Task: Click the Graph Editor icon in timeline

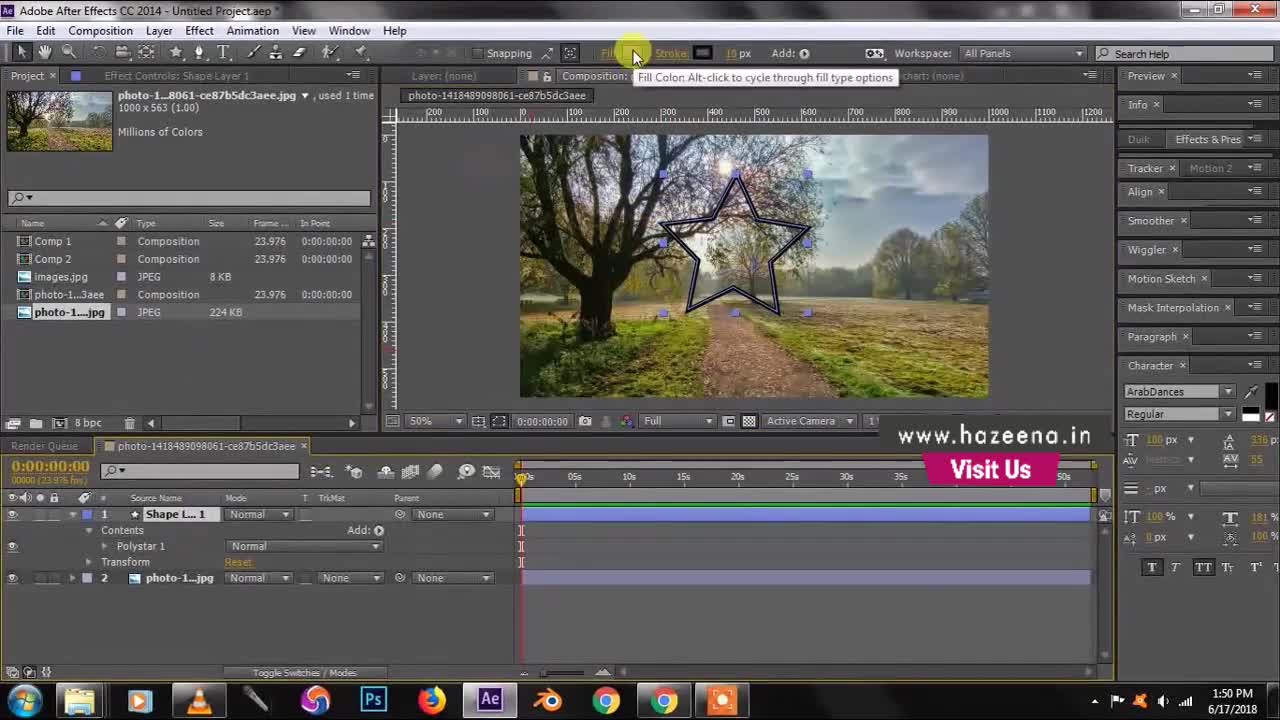Action: click(x=491, y=471)
